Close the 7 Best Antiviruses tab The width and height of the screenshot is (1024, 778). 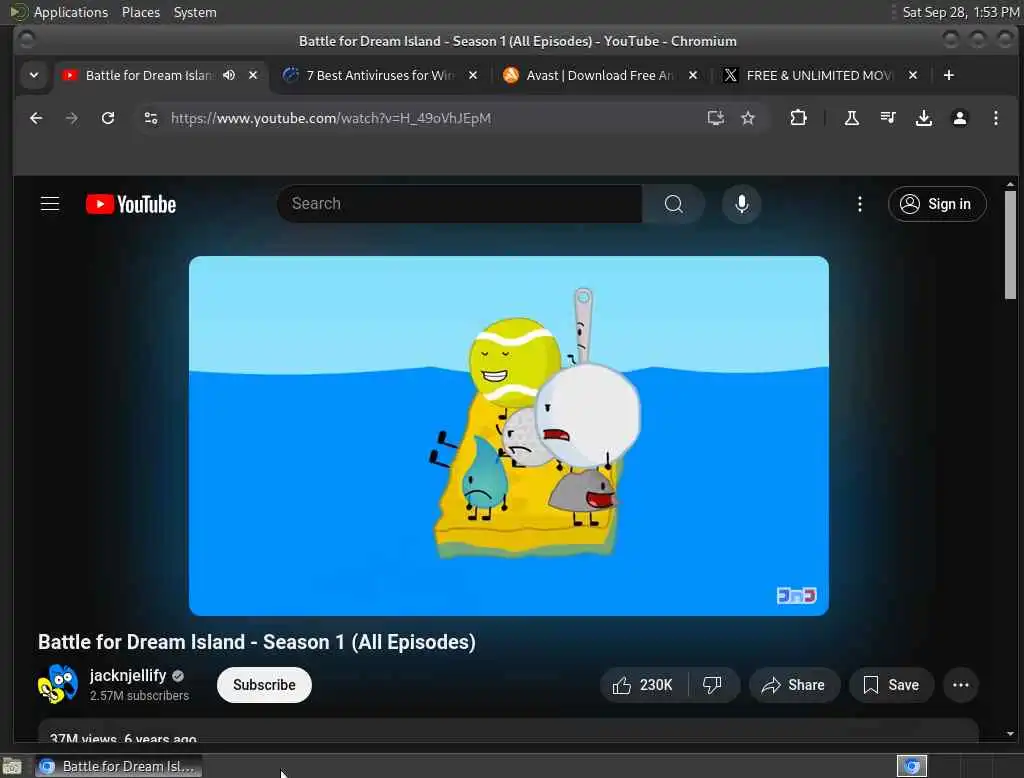[473, 75]
